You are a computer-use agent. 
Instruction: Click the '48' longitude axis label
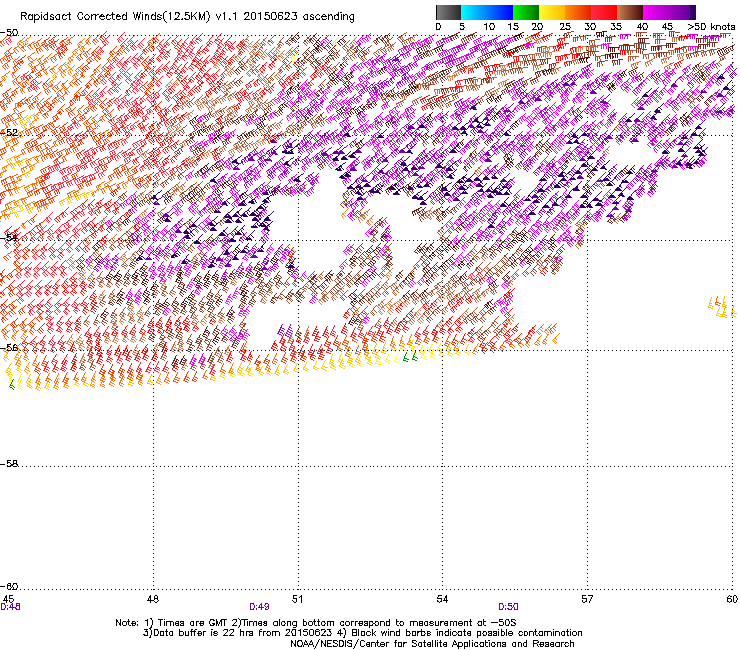pyautogui.click(x=153, y=599)
